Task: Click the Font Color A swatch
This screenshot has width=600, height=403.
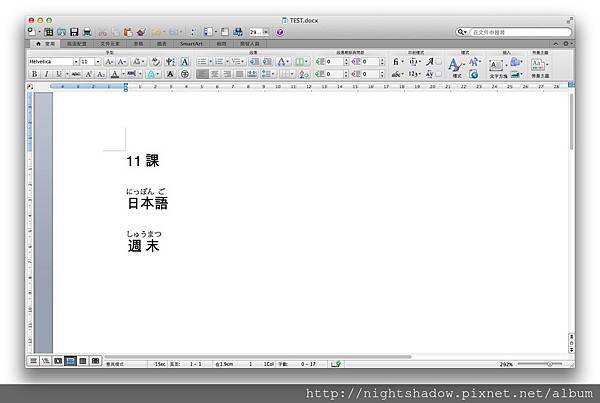Action: (x=114, y=74)
